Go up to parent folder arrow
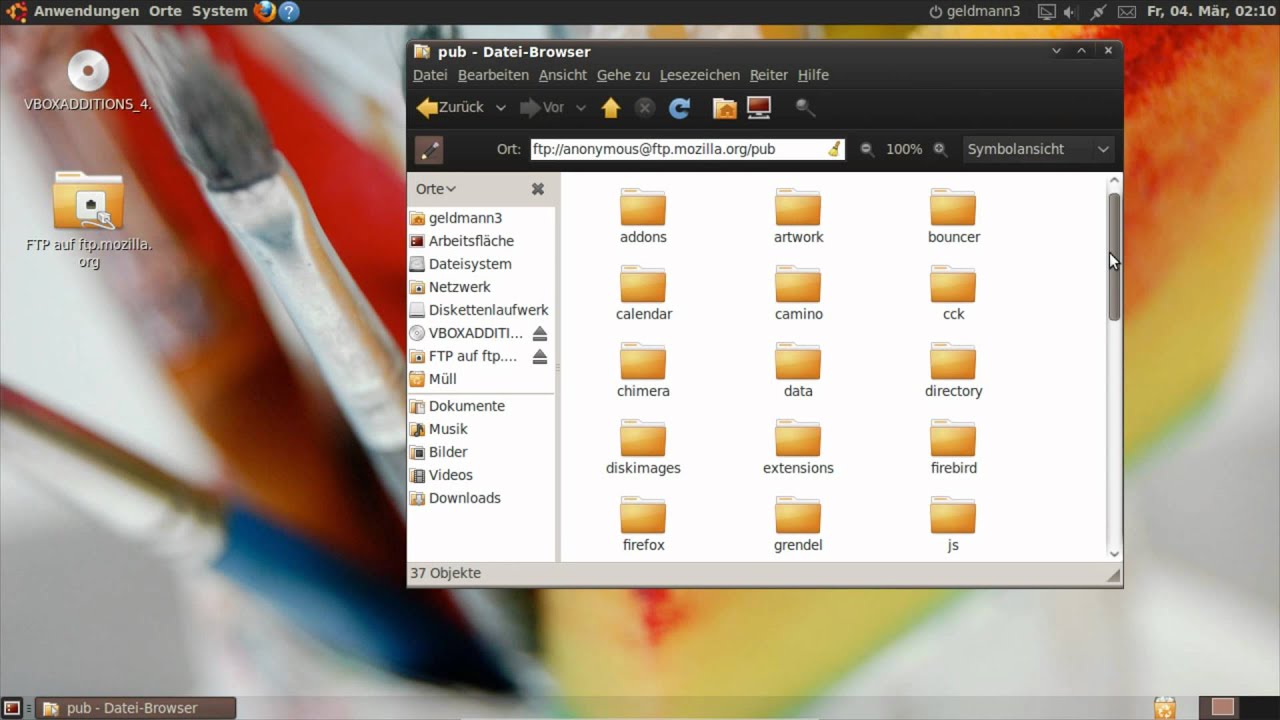This screenshot has height=720, width=1280. 611,108
